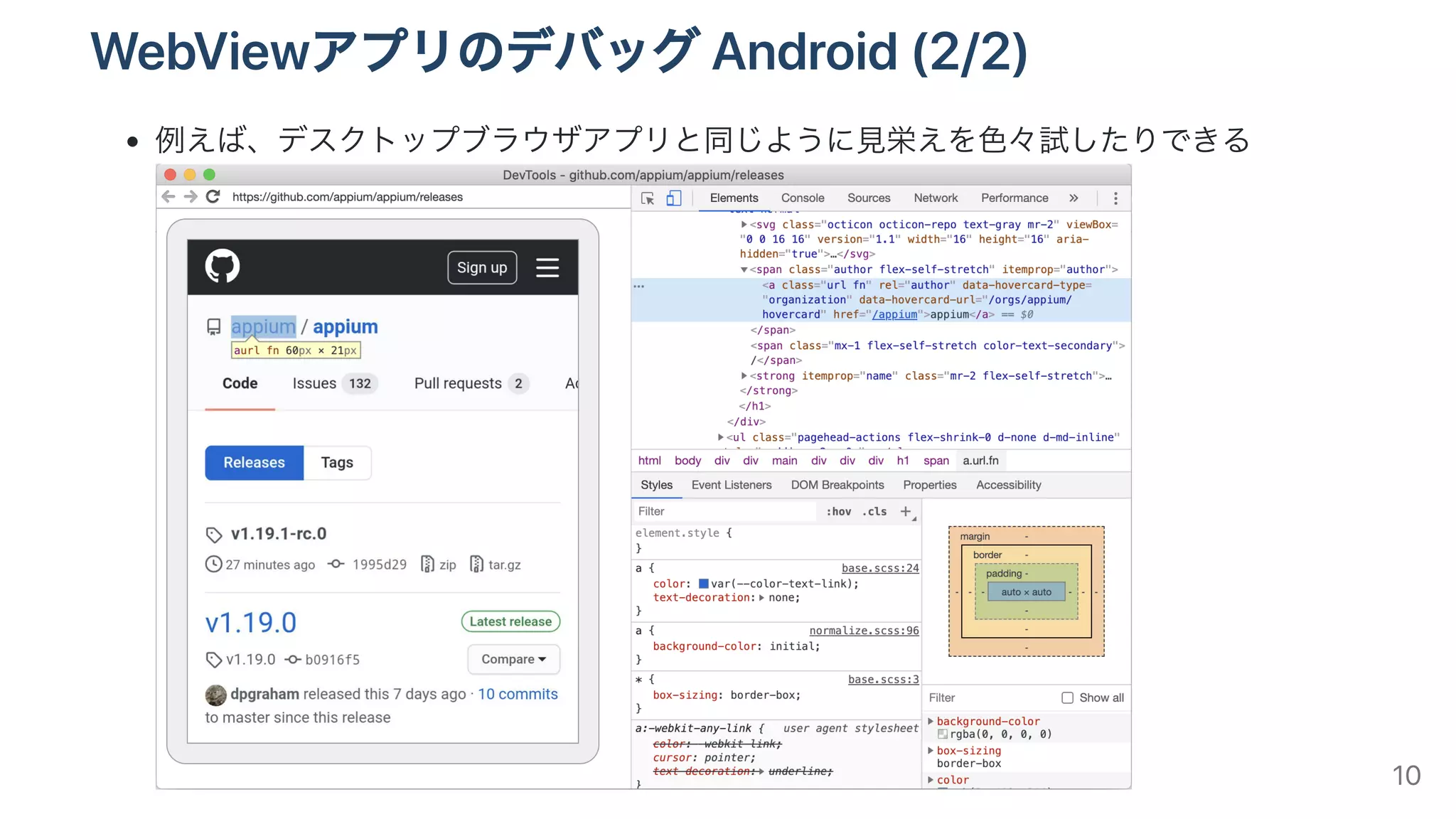The image size is (1456, 819).
Task: Click the Sign up button
Action: pyautogui.click(x=482, y=267)
